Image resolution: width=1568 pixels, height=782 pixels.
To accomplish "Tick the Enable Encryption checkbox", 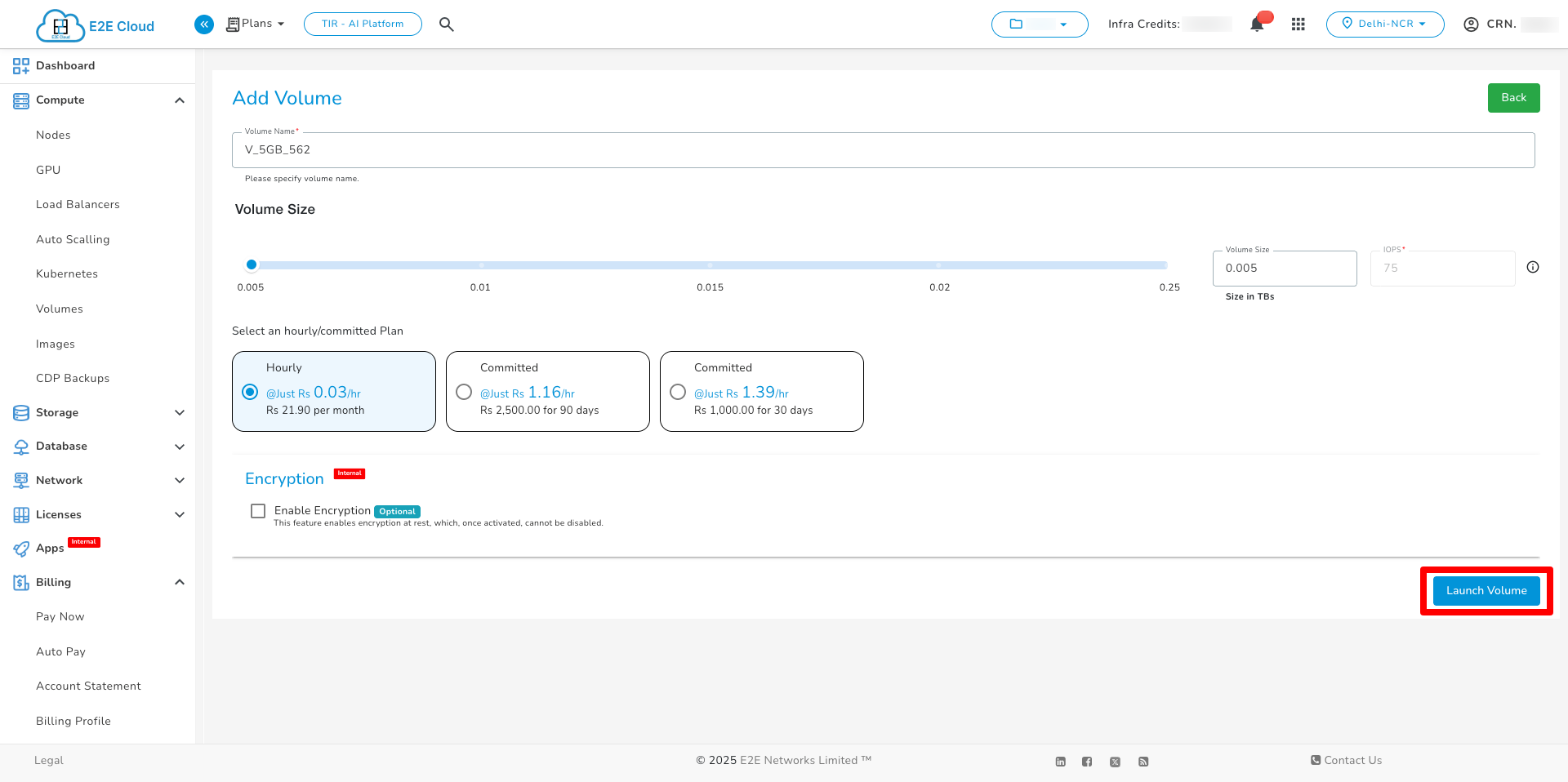I will point(258,511).
